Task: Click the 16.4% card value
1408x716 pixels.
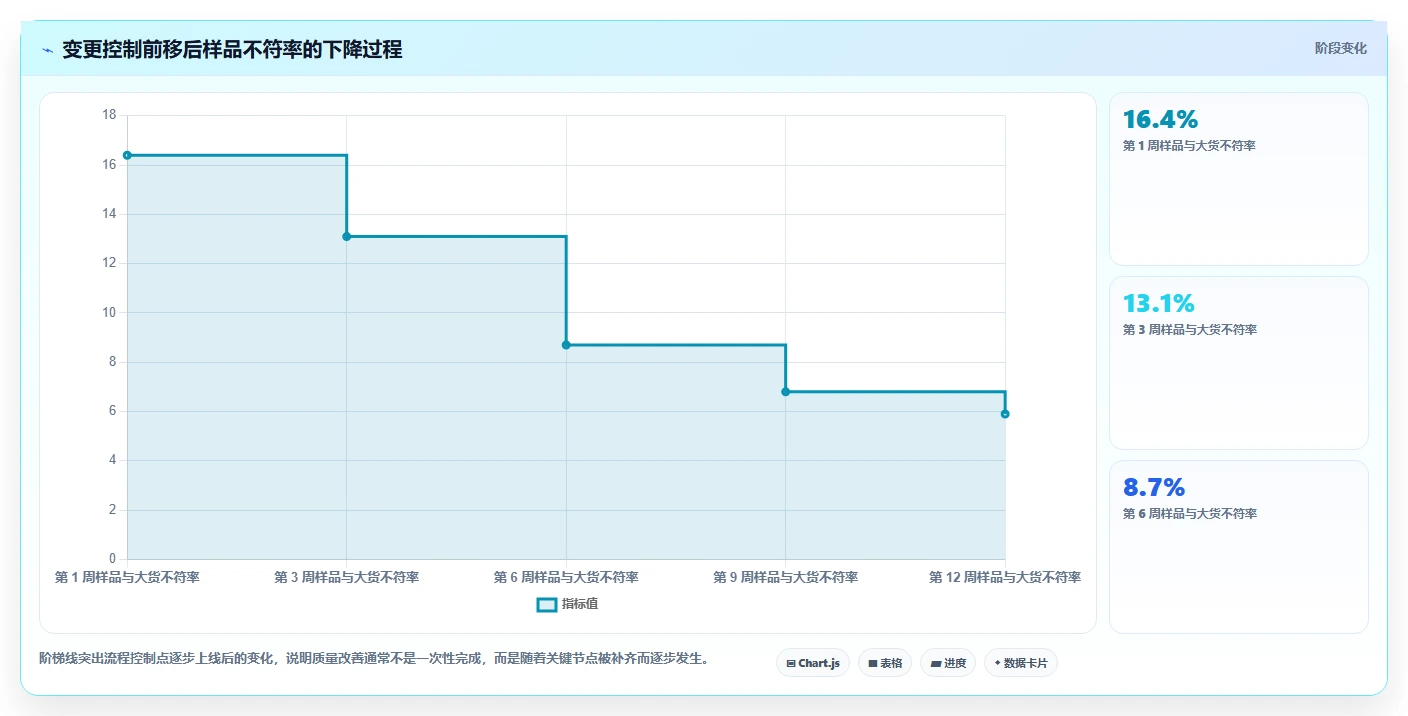Action: 1160,120
